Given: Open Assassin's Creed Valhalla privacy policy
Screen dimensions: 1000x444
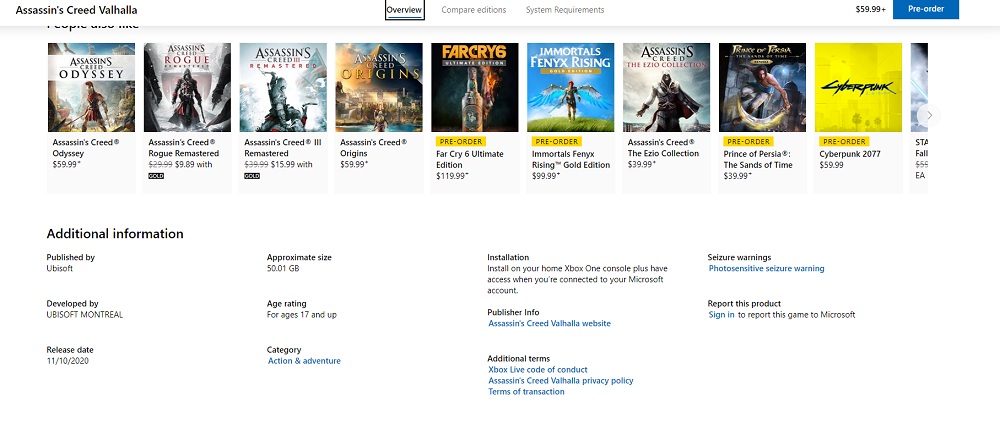Looking at the screenshot, I should 561,381.
